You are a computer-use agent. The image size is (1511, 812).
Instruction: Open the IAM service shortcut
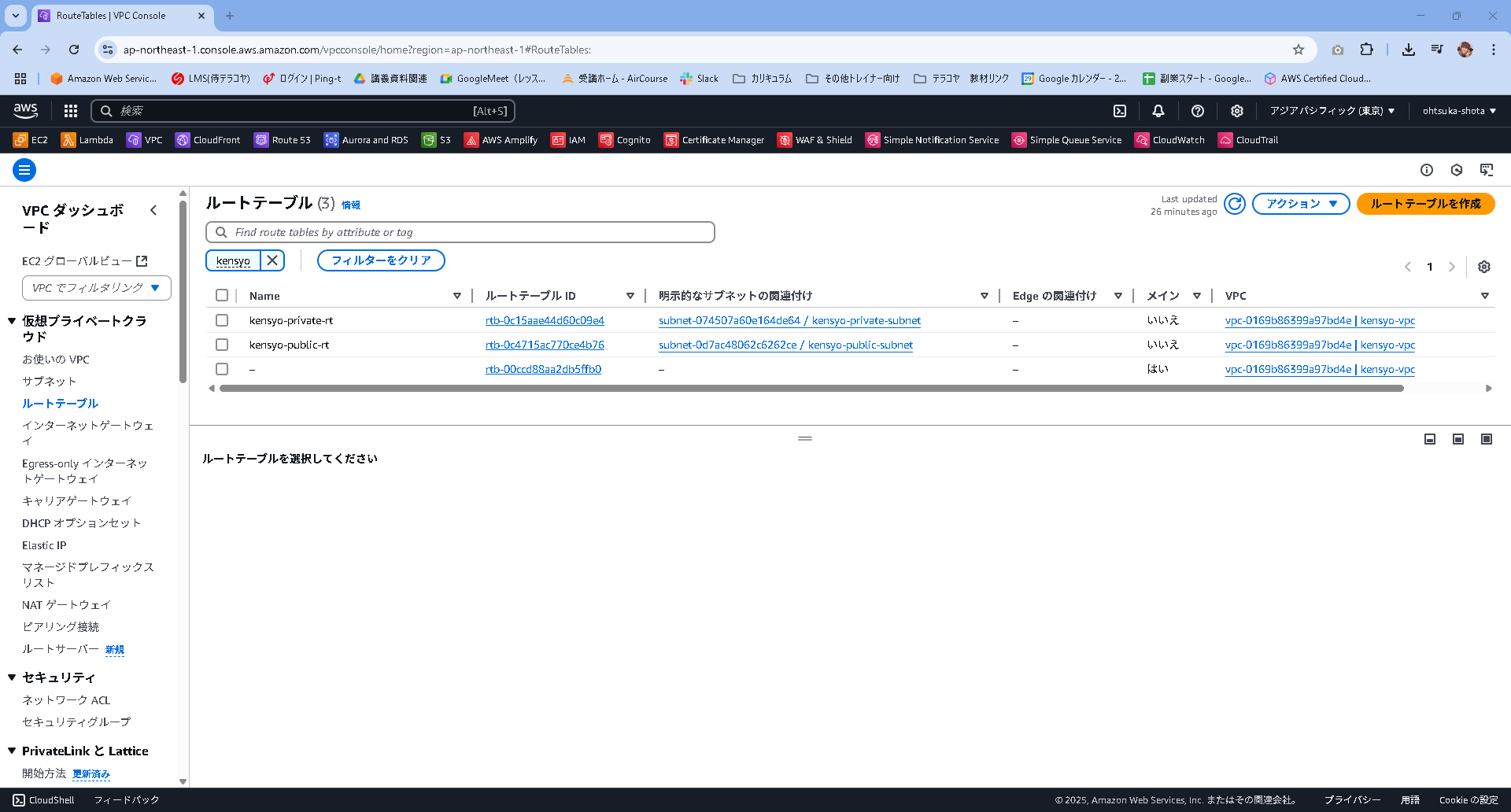pos(568,140)
